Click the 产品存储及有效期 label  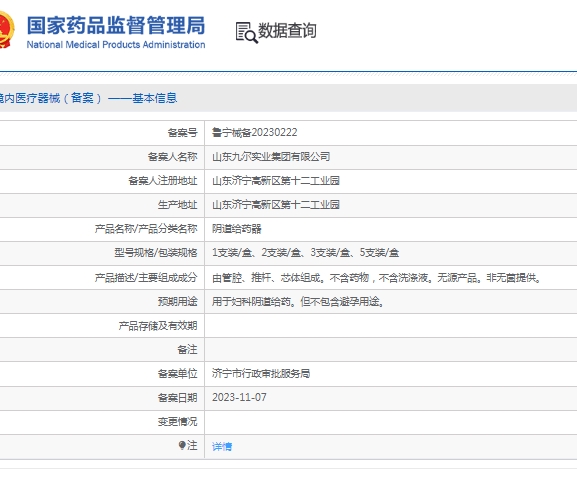pos(158,326)
